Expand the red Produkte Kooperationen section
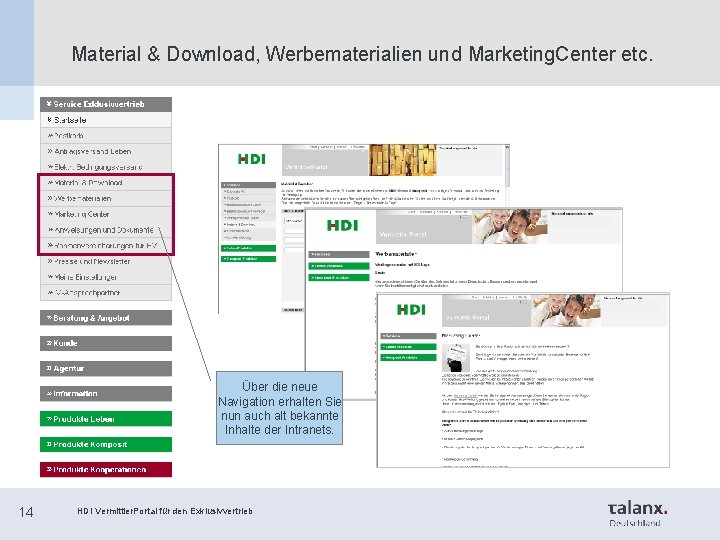 click(106, 469)
